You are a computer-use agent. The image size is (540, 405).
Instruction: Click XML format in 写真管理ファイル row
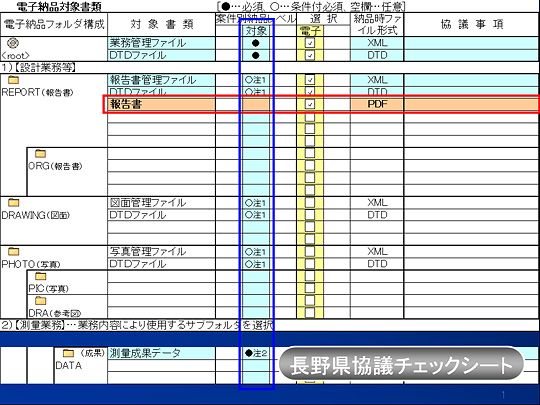click(x=377, y=251)
